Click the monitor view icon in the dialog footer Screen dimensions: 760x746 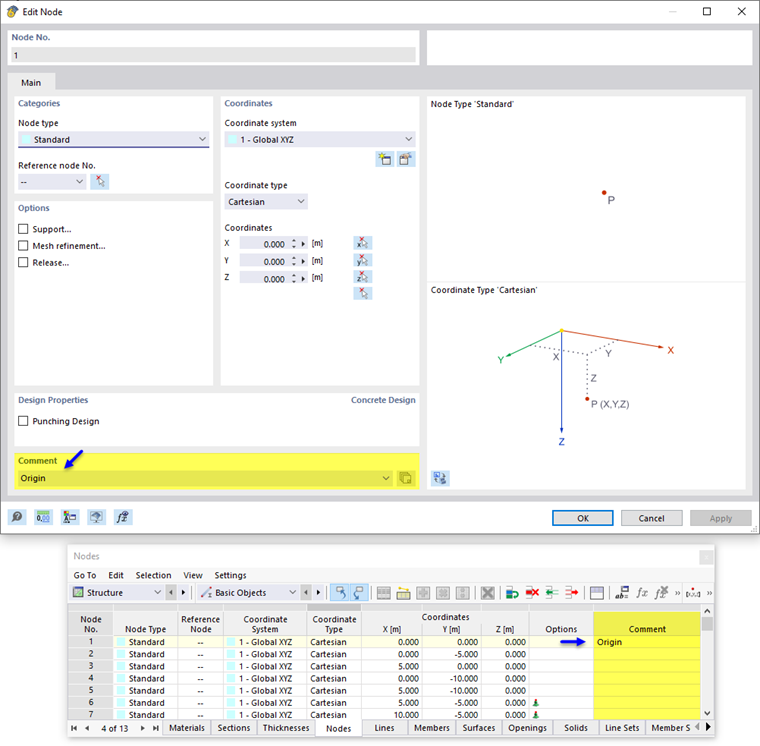(x=96, y=517)
